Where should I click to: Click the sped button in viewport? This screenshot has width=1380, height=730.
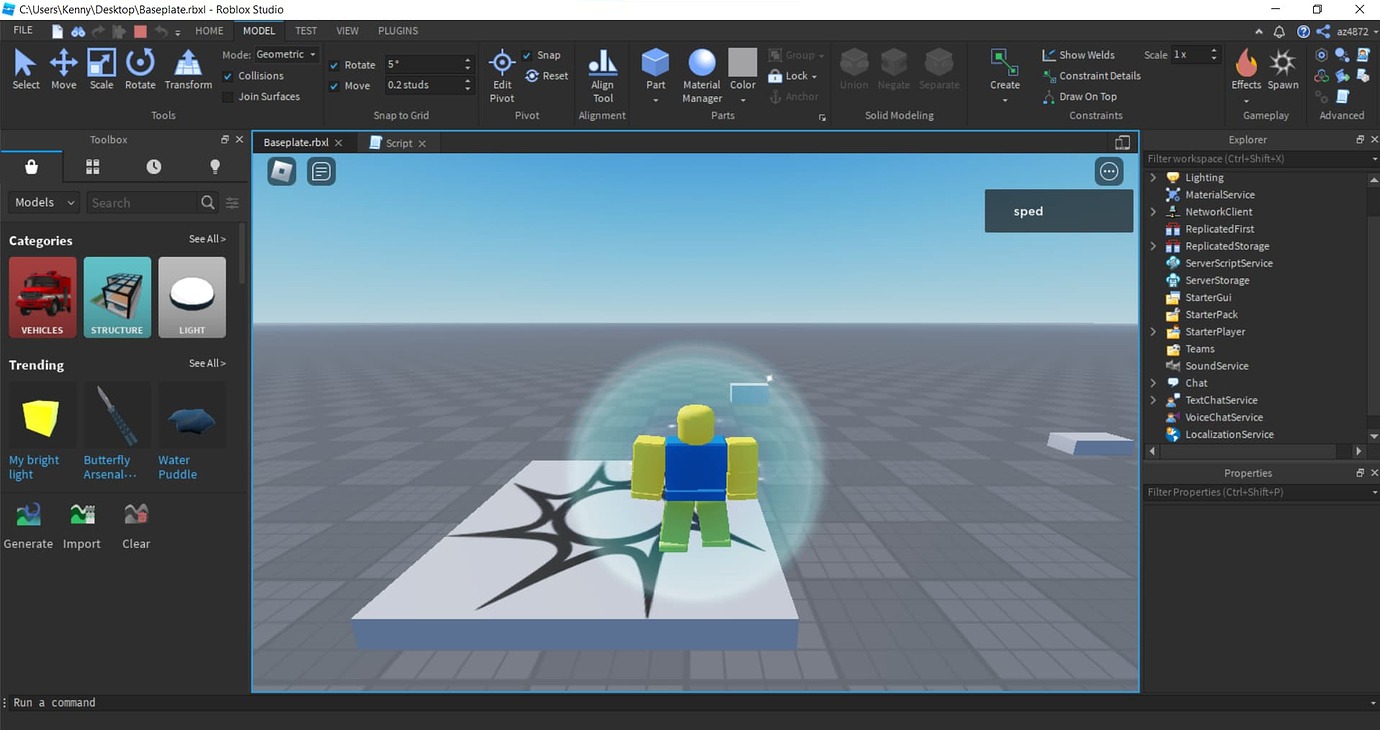1059,211
